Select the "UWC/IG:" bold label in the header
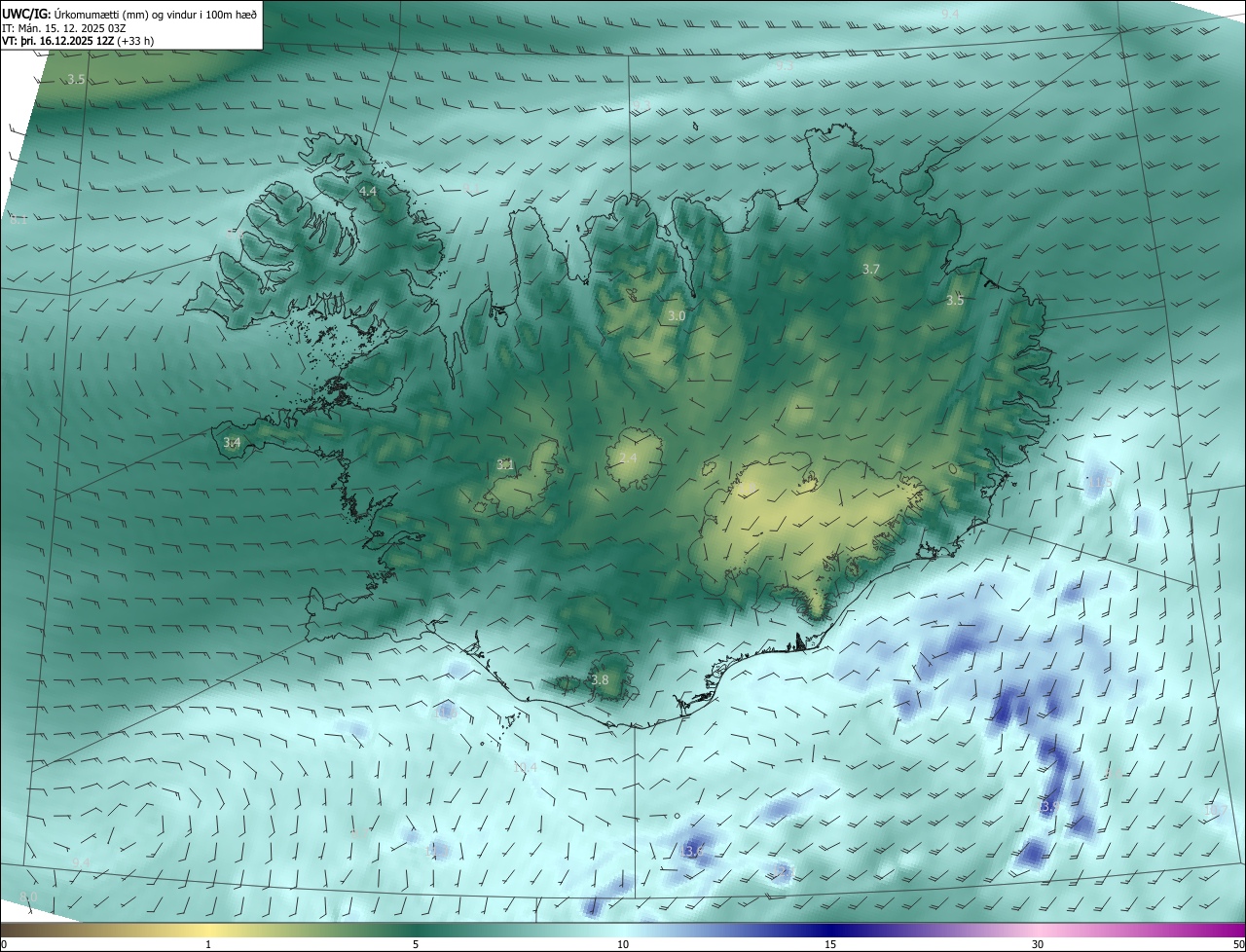The width and height of the screenshot is (1246, 952). (x=26, y=14)
